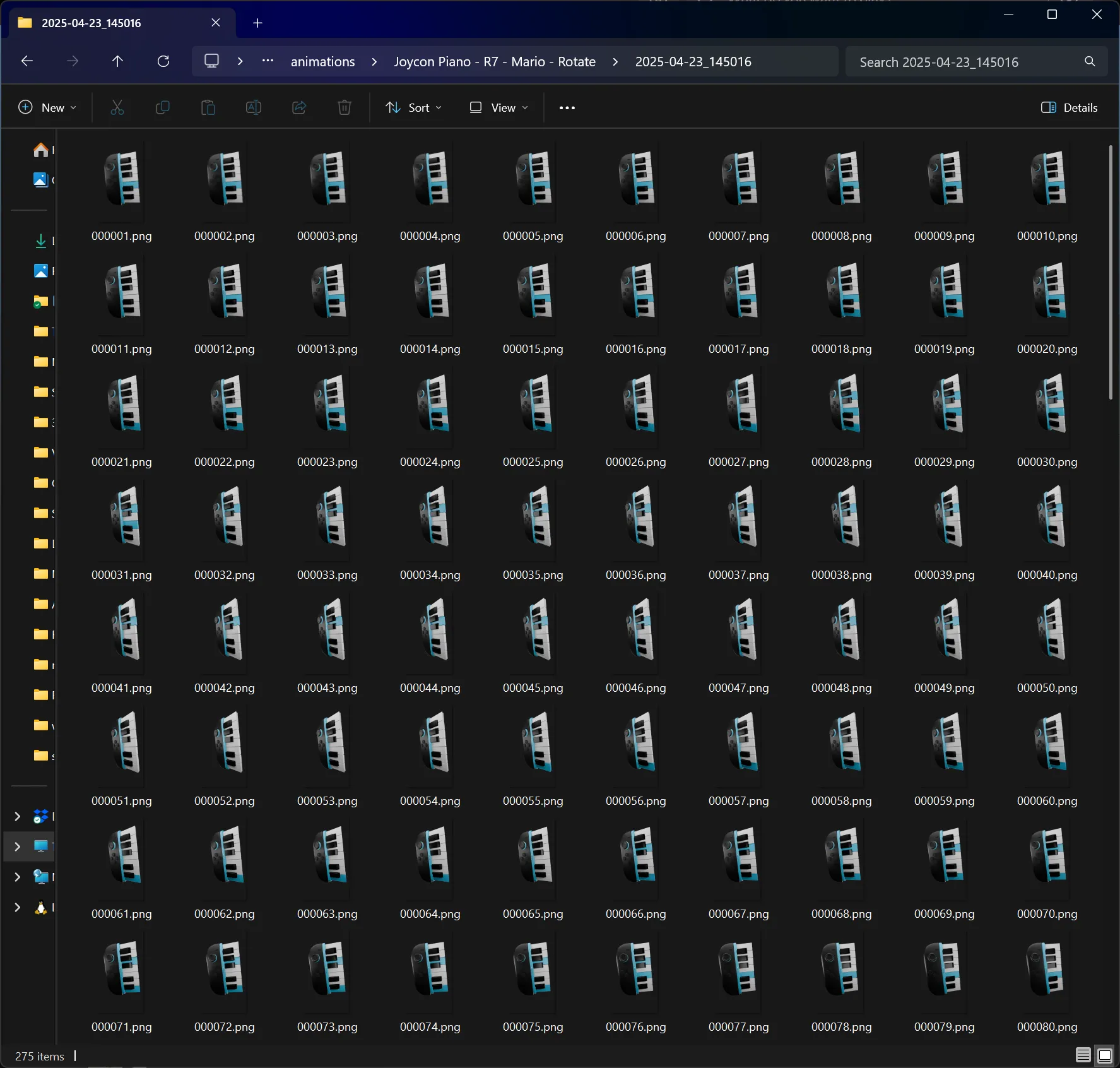Viewport: 1120px width, 1068px height.
Task: Open the View dropdown menu
Action: [x=498, y=107]
